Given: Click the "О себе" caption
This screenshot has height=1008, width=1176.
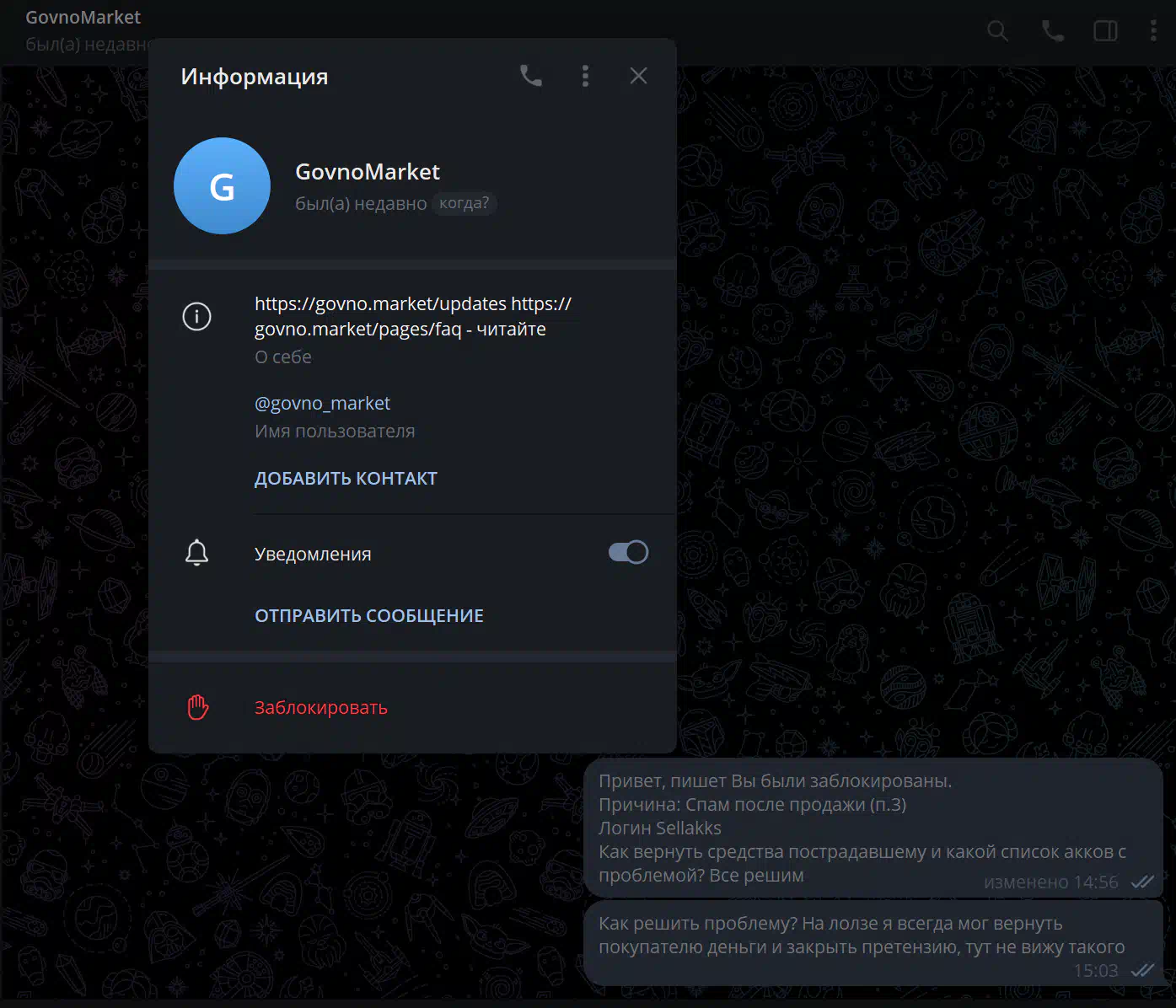Looking at the screenshot, I should point(283,357).
